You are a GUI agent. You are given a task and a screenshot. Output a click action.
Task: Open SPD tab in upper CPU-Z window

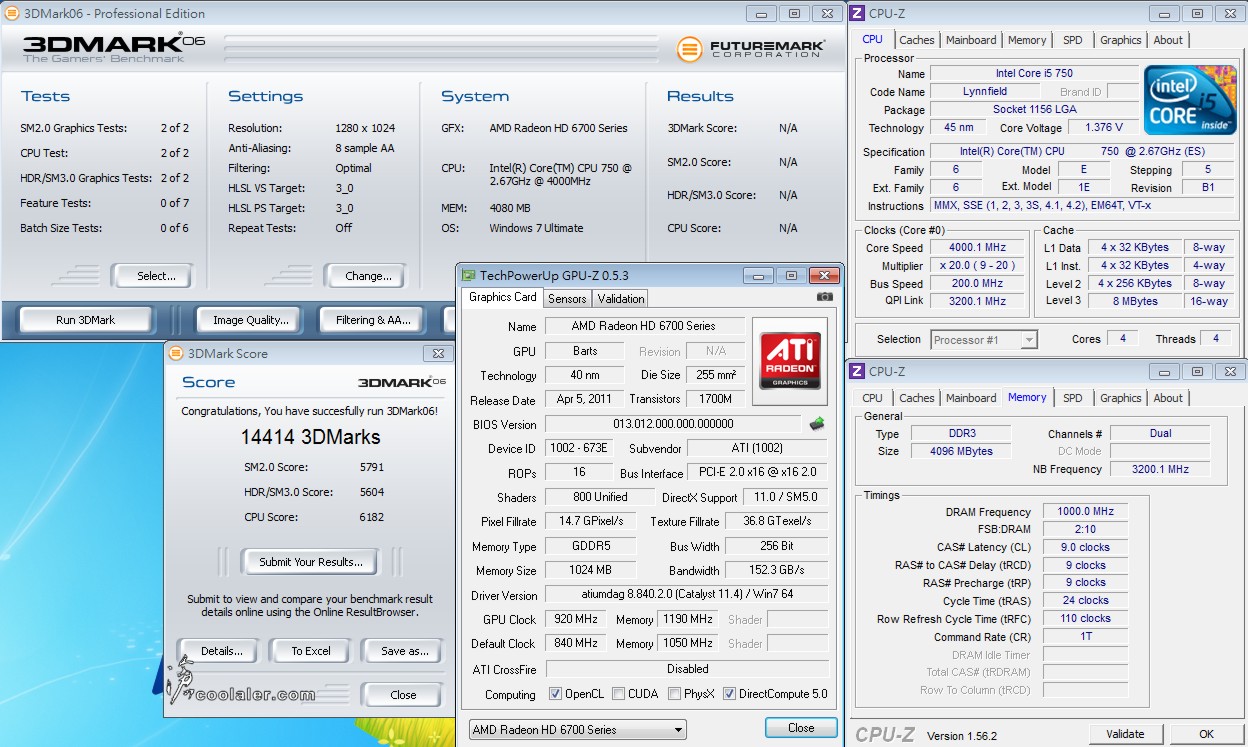[x=1072, y=40]
